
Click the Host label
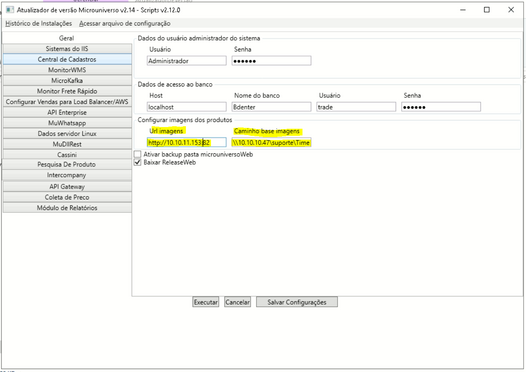coord(156,95)
